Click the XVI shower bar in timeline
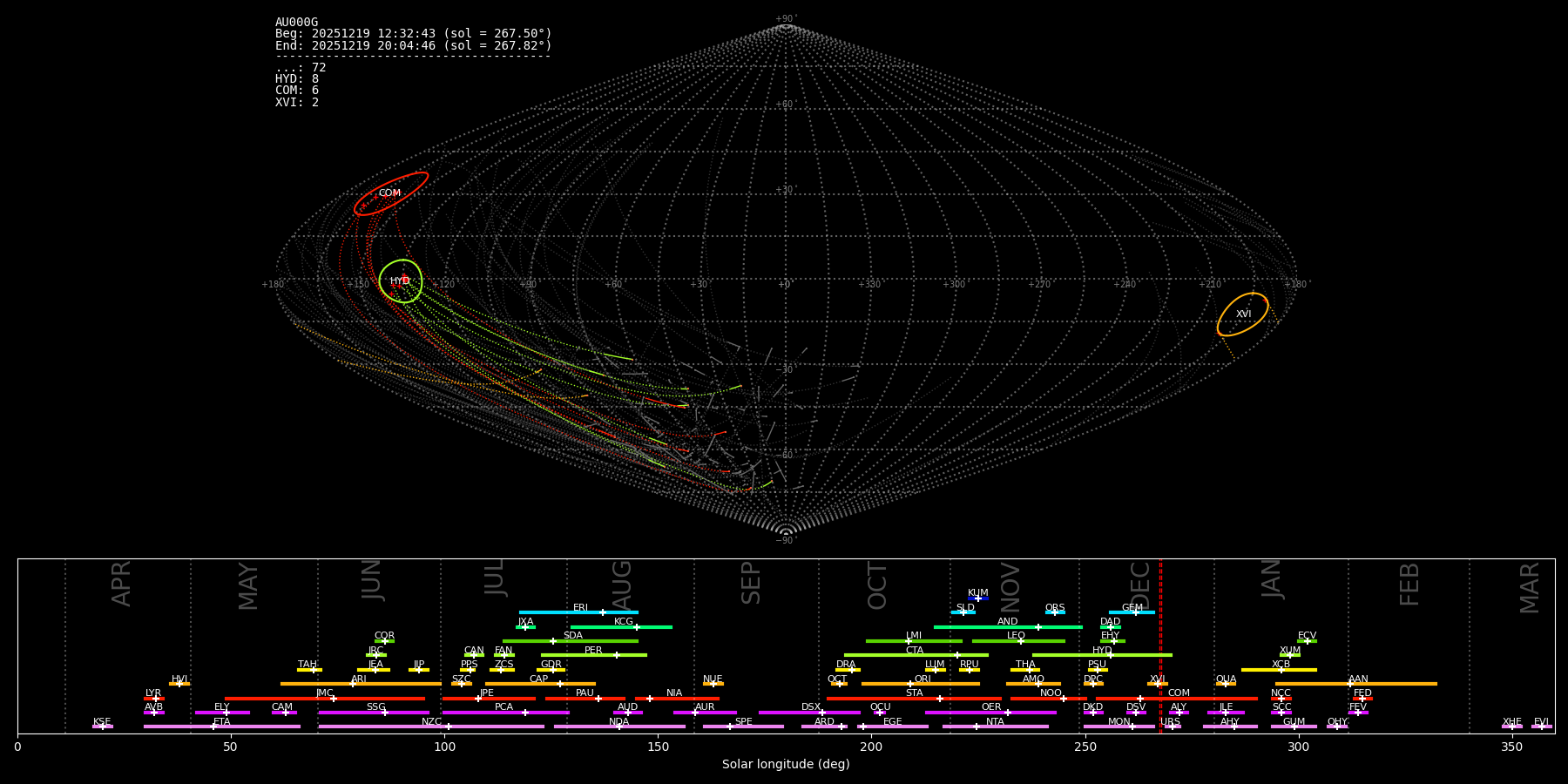This screenshot has height=784, width=1568. [1158, 684]
